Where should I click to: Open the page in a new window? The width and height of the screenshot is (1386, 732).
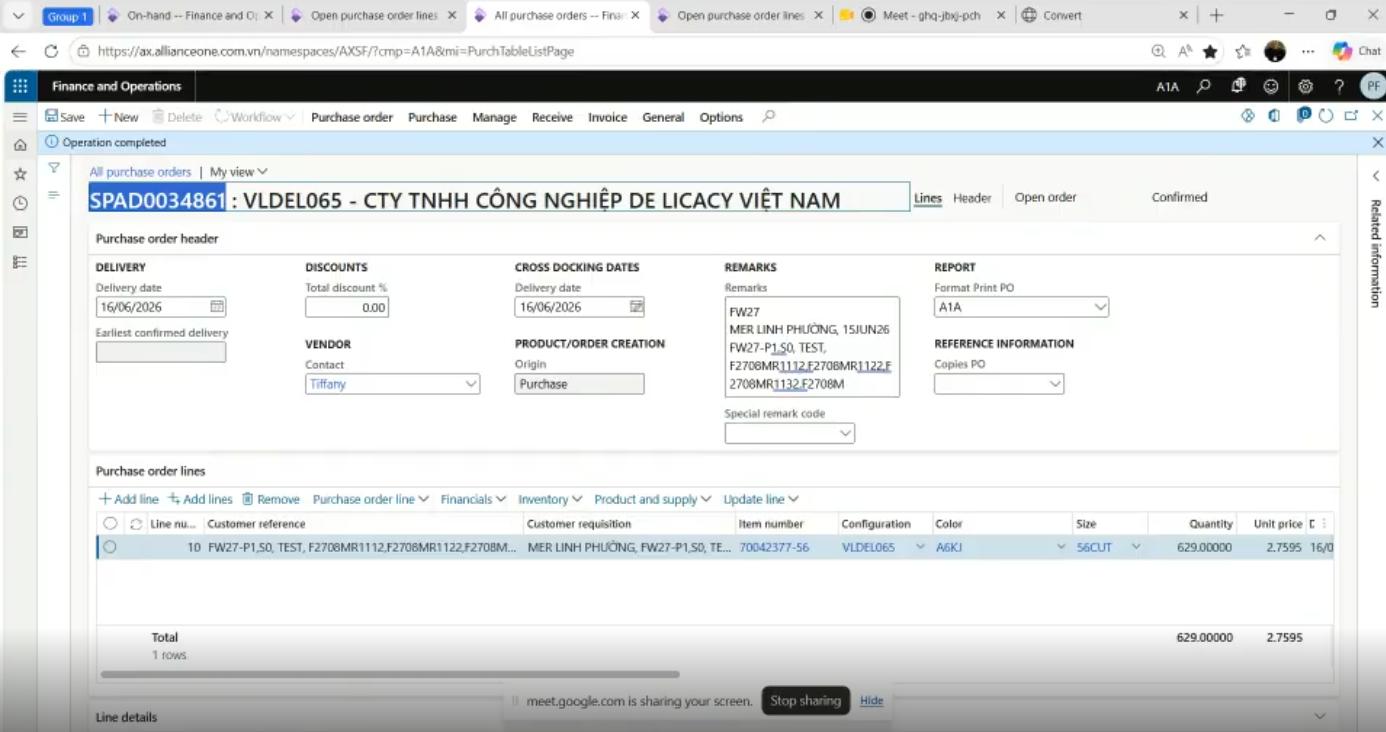pos(1351,116)
